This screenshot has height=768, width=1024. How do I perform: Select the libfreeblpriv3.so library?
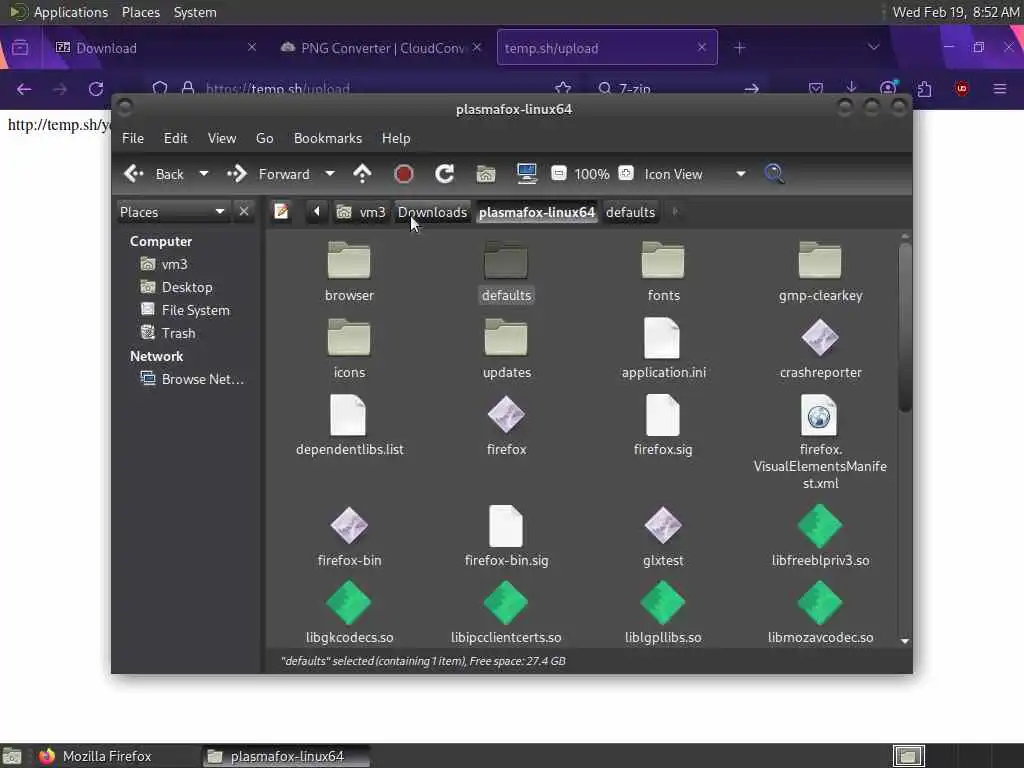click(x=820, y=536)
